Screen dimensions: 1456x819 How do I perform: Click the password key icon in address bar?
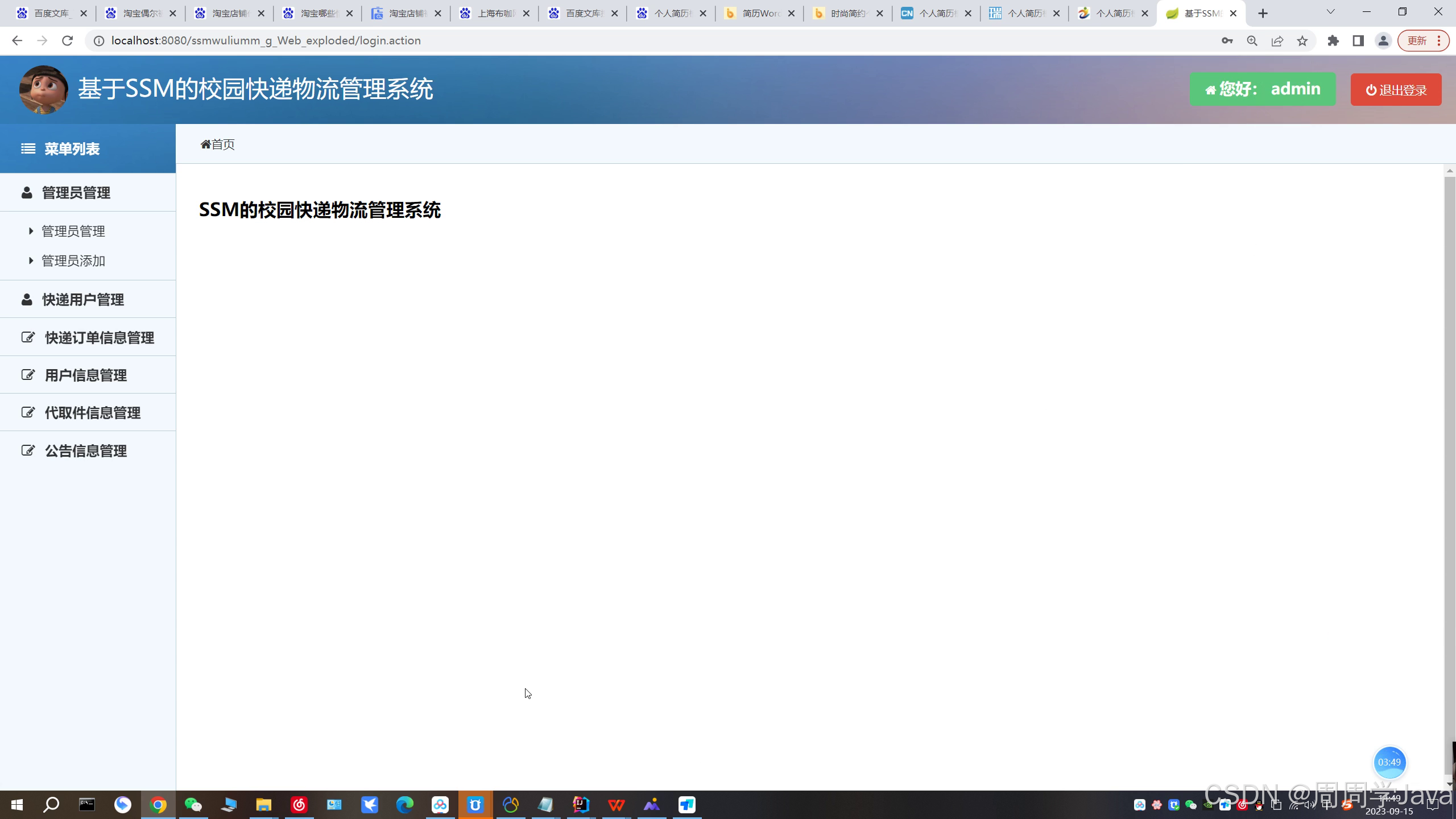(x=1227, y=41)
